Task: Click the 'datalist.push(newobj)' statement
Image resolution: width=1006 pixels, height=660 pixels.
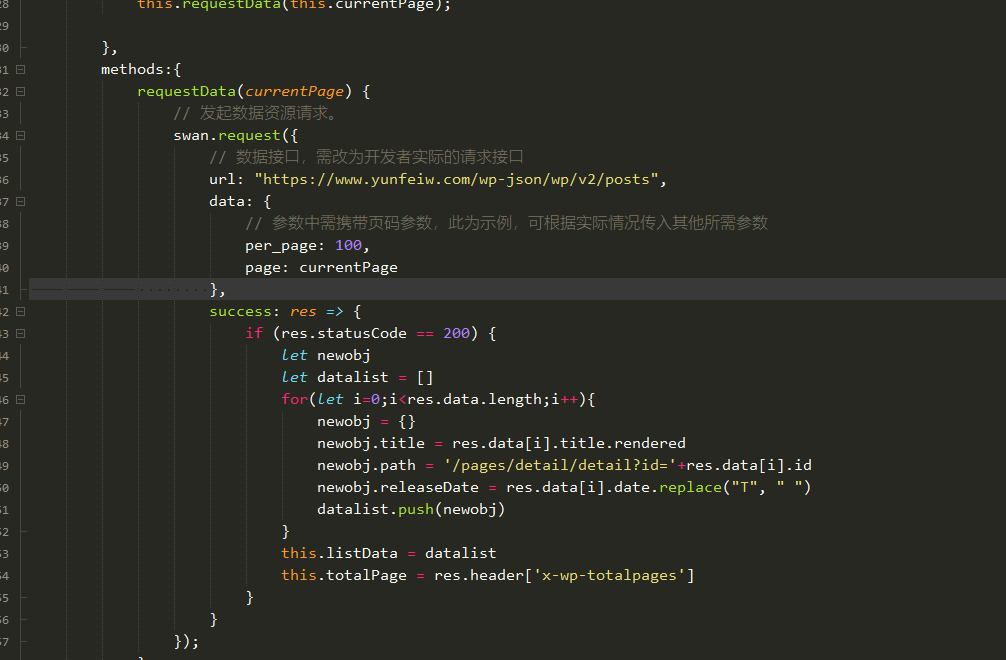Action: coord(411,509)
